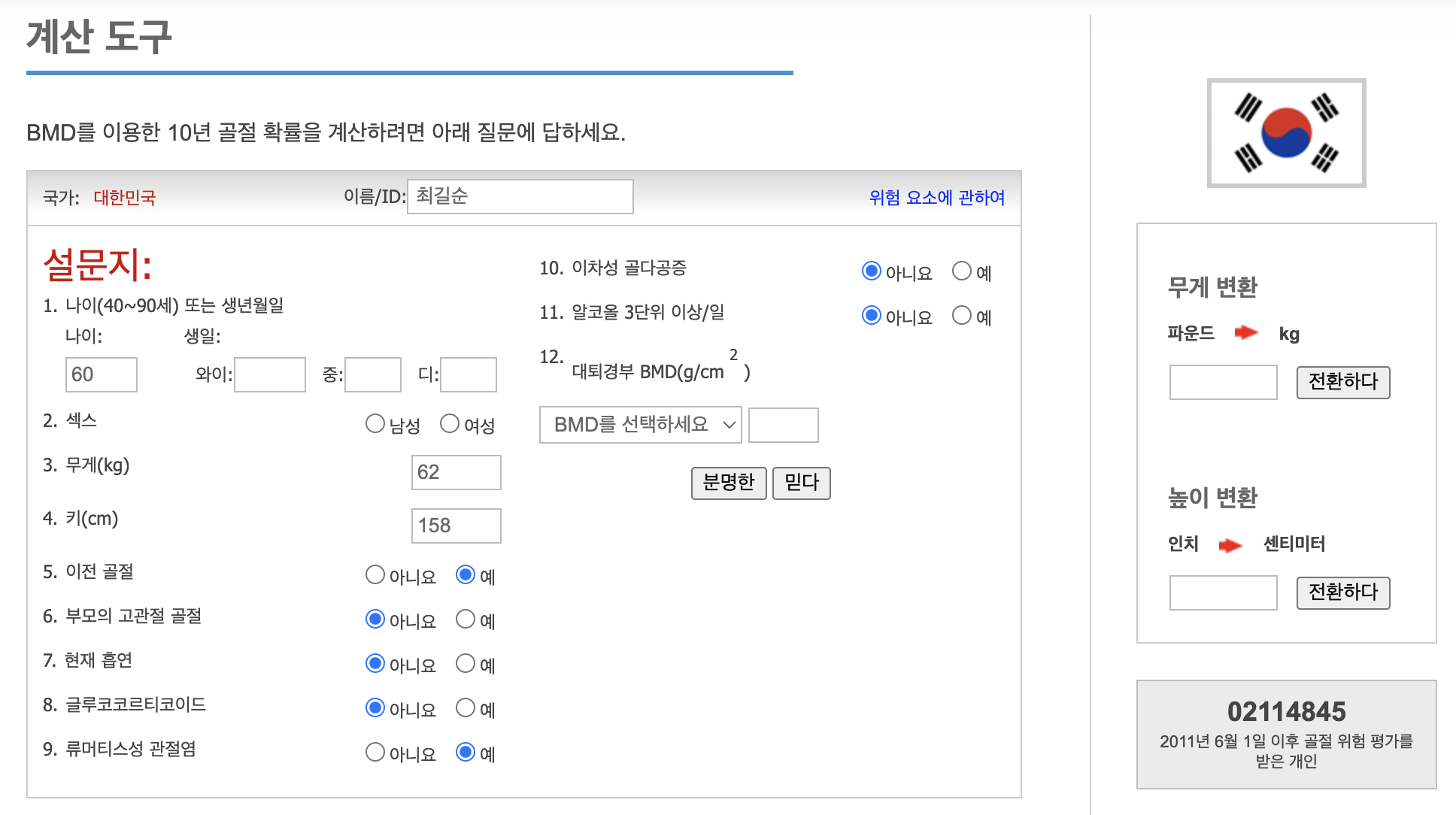1456x815 pixels.
Task: Enable 예 for 알코올 3단위 이상/일
Action: [962, 316]
